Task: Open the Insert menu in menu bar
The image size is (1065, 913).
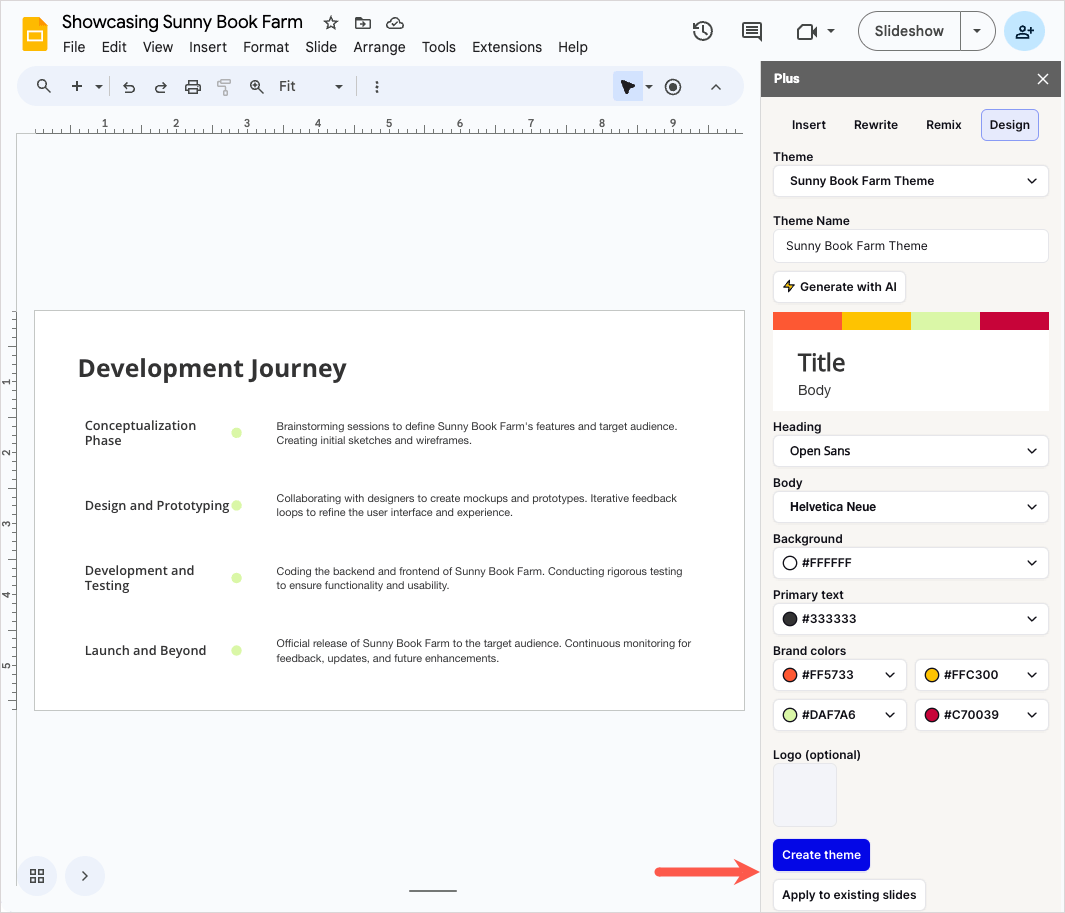Action: (x=208, y=47)
